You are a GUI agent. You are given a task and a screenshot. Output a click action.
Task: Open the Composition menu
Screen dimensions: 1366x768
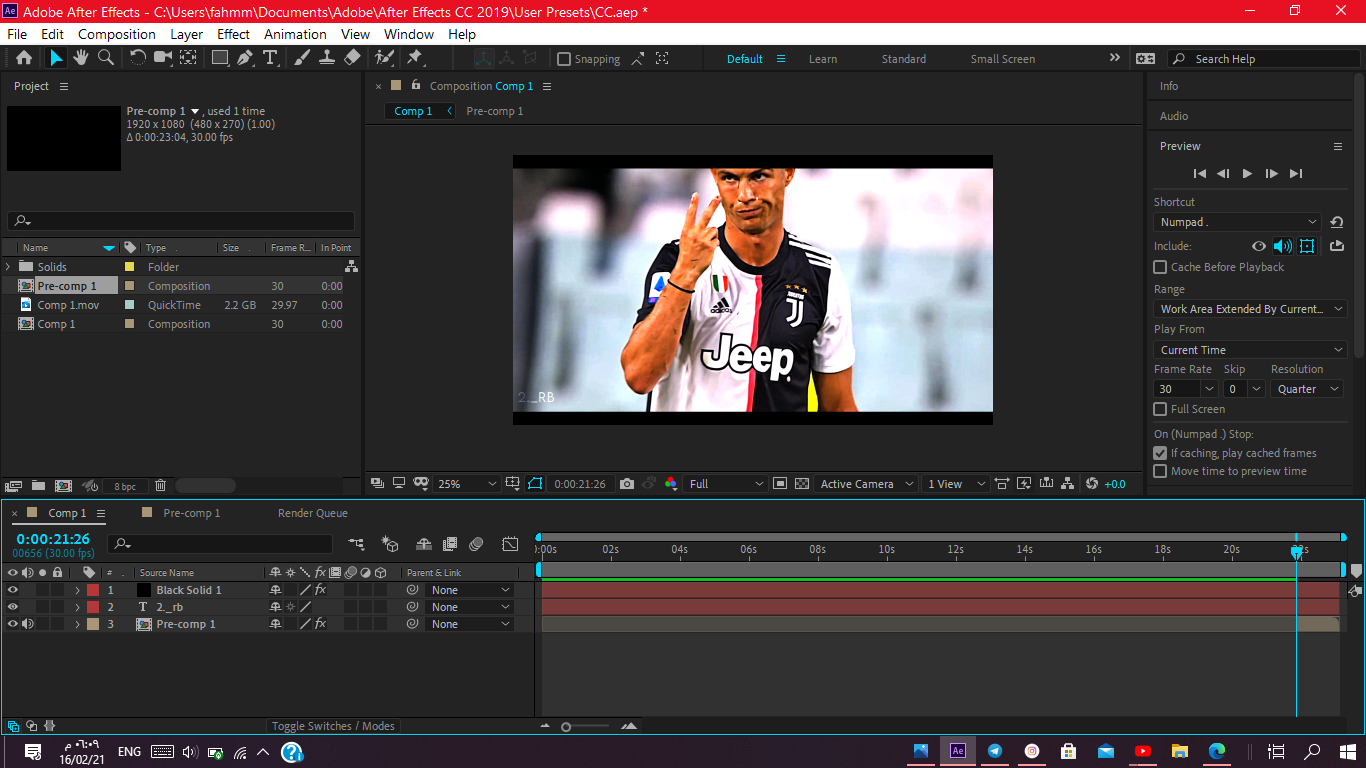tap(117, 34)
